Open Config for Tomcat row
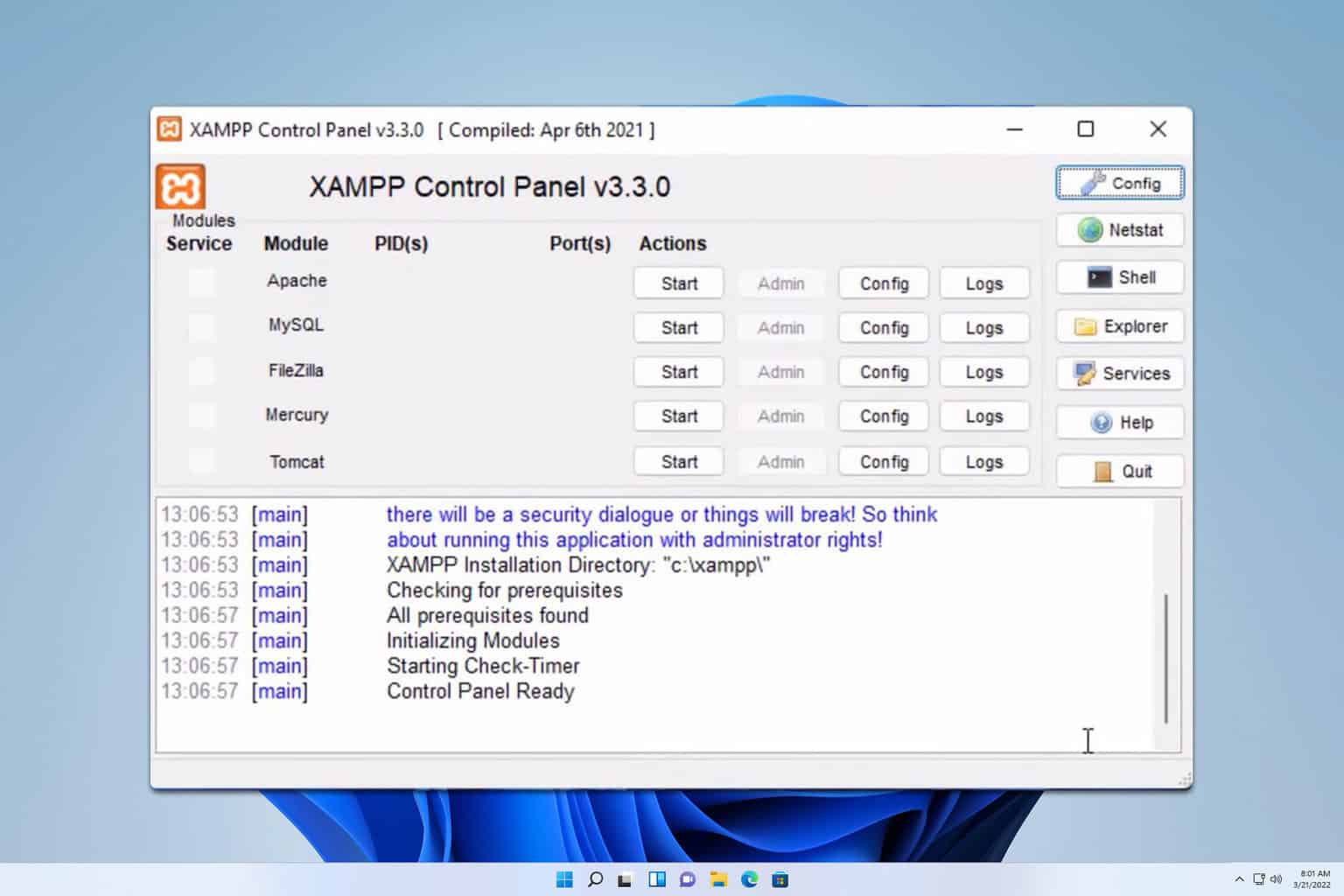Image resolution: width=1344 pixels, height=896 pixels. 884,462
